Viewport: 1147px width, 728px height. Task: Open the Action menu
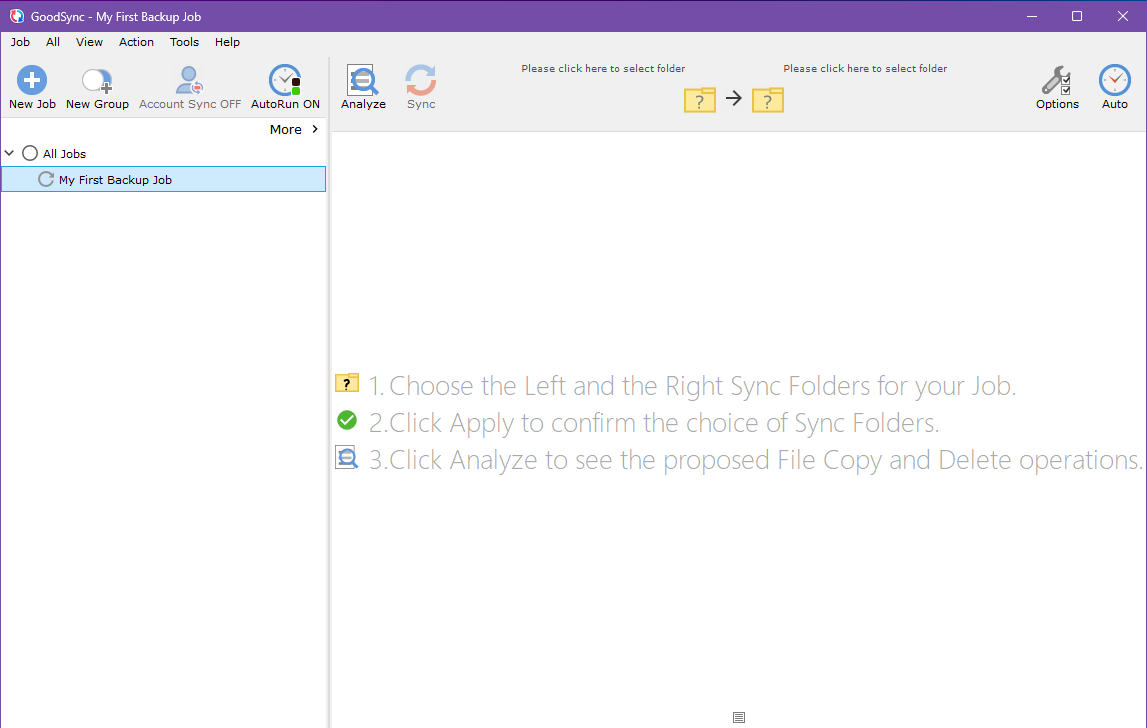136,42
